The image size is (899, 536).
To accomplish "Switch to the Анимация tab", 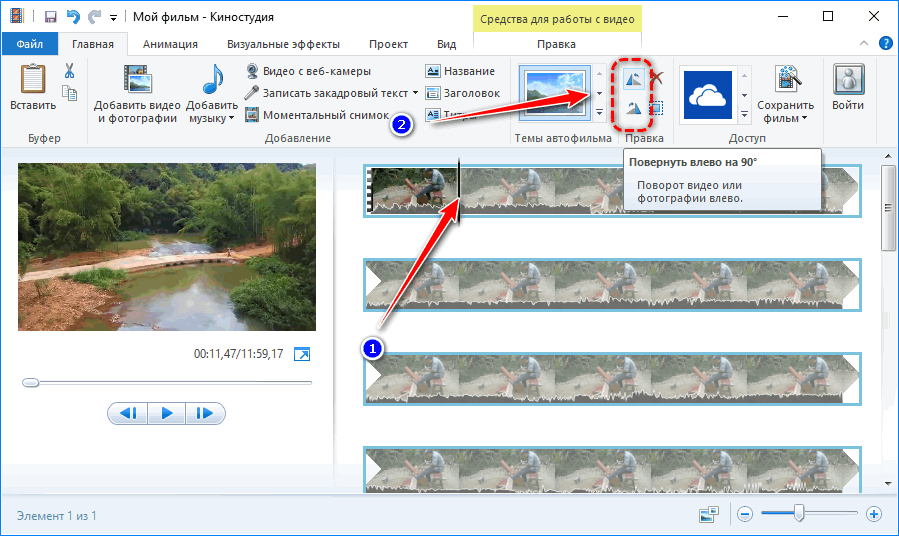I will 170,44.
